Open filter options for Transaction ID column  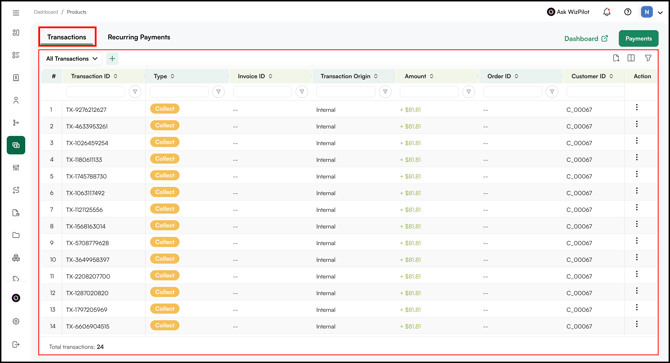135,91
